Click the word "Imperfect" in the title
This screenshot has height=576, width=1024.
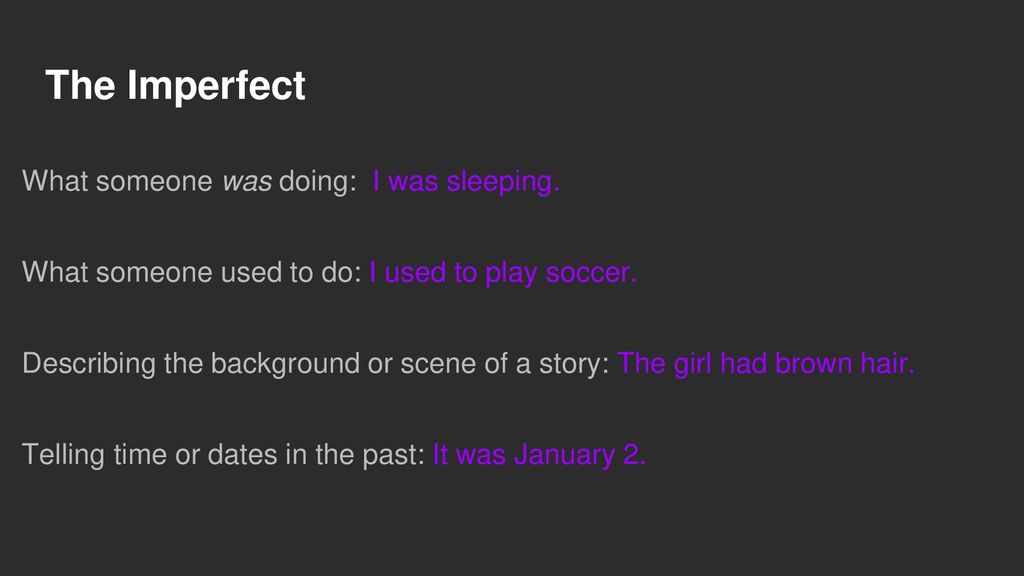pyautogui.click(x=216, y=86)
